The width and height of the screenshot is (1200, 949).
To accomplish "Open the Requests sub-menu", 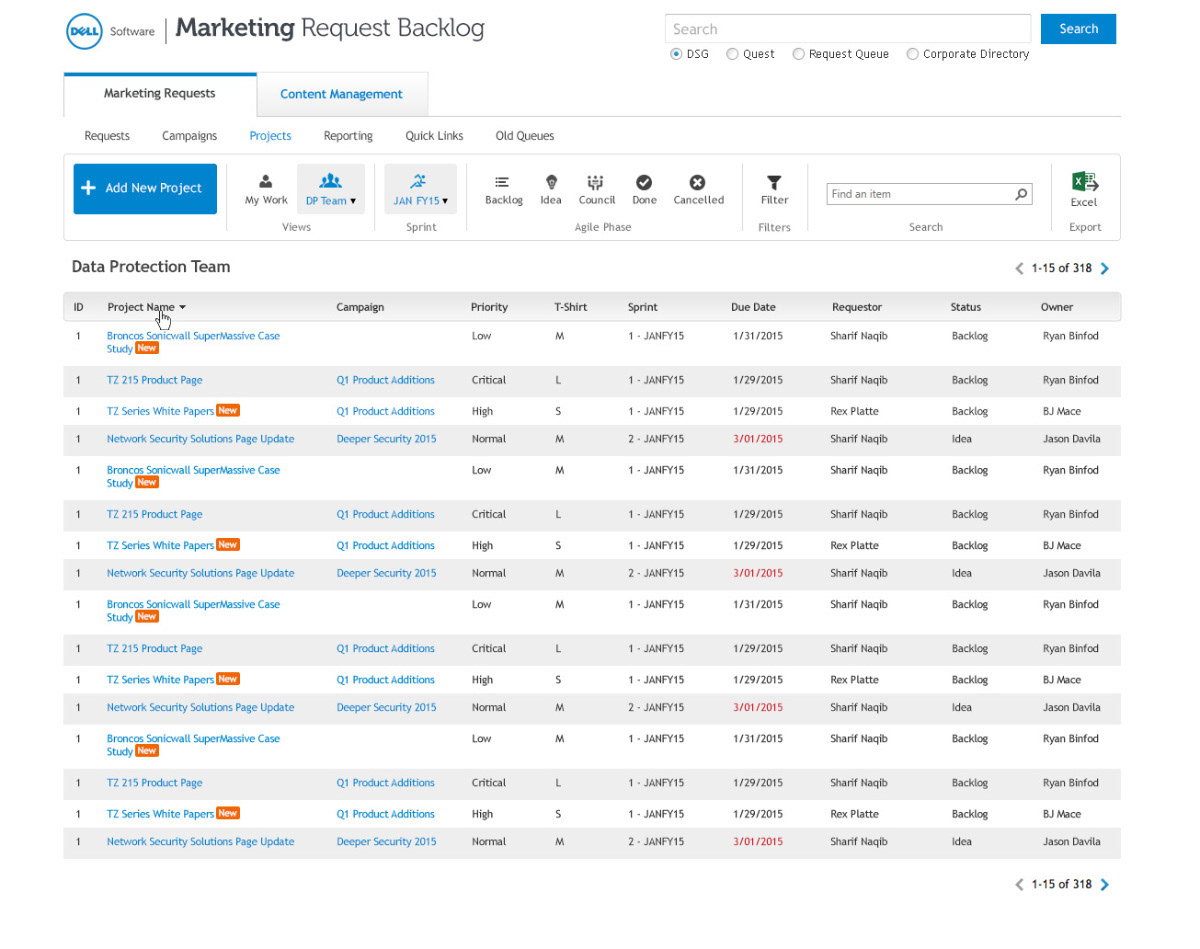I will tap(107, 136).
